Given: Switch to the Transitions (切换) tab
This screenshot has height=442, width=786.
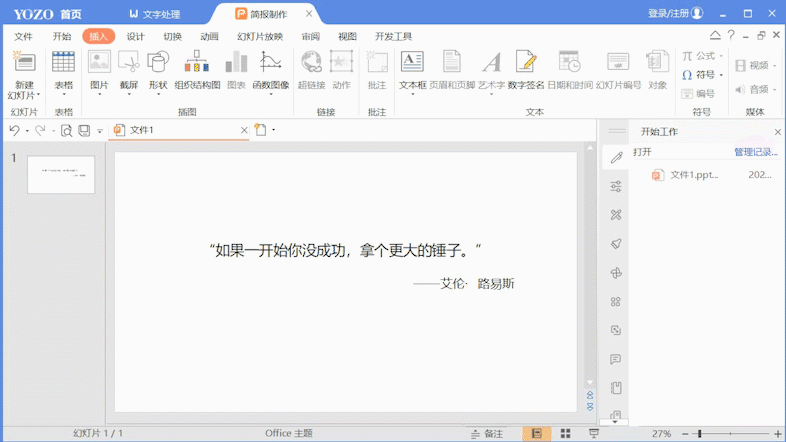Looking at the screenshot, I should click(172, 37).
